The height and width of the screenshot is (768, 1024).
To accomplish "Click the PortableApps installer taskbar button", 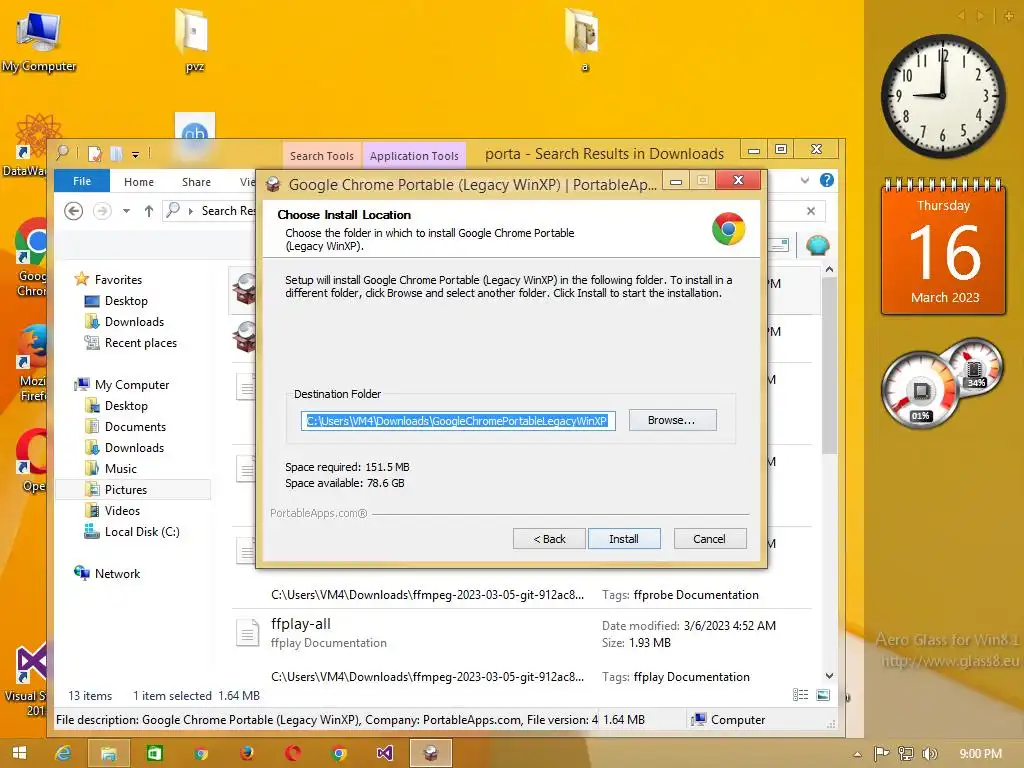I will 430,753.
